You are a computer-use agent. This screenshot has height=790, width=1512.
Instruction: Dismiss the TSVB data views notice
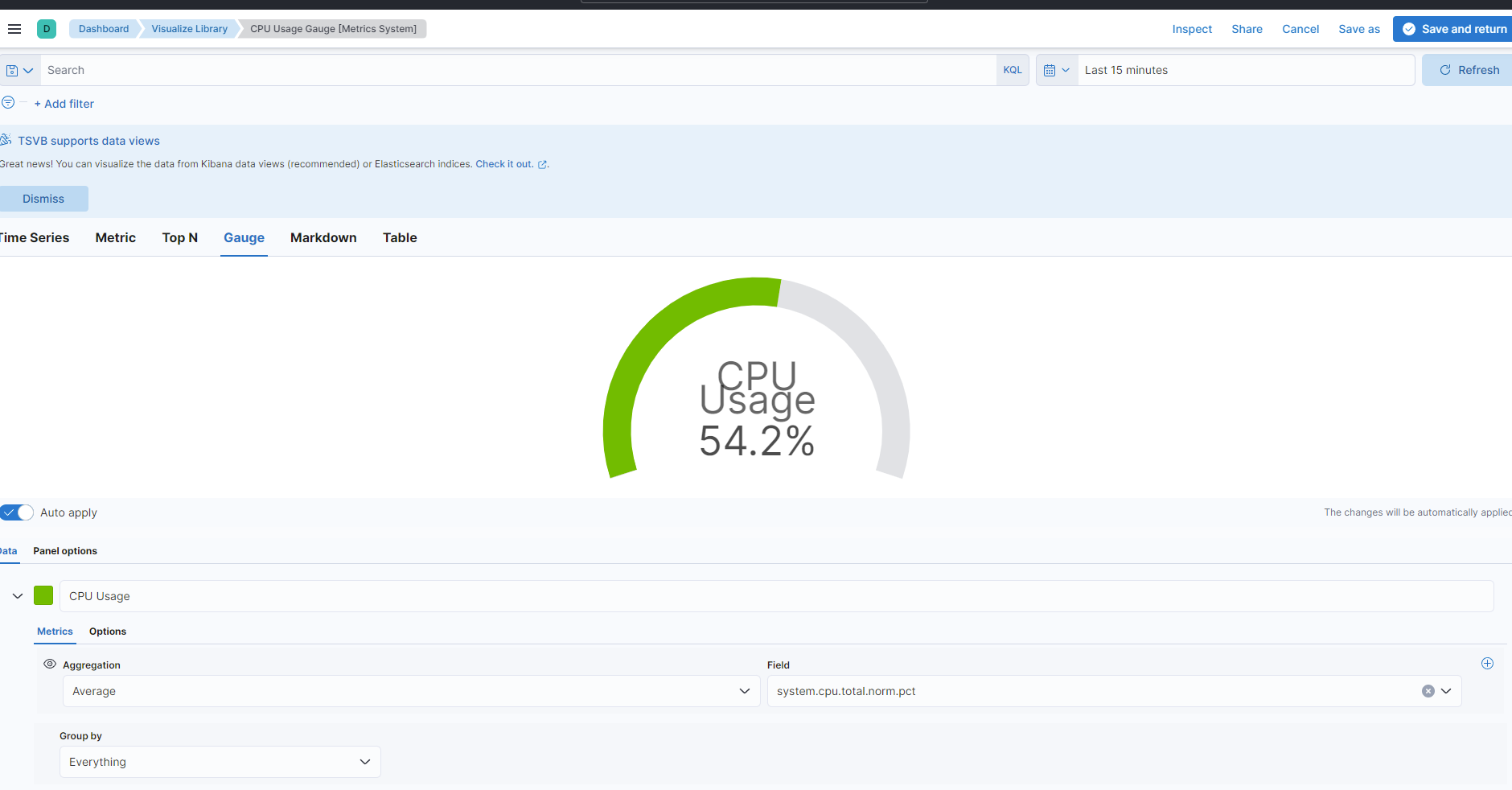[43, 199]
